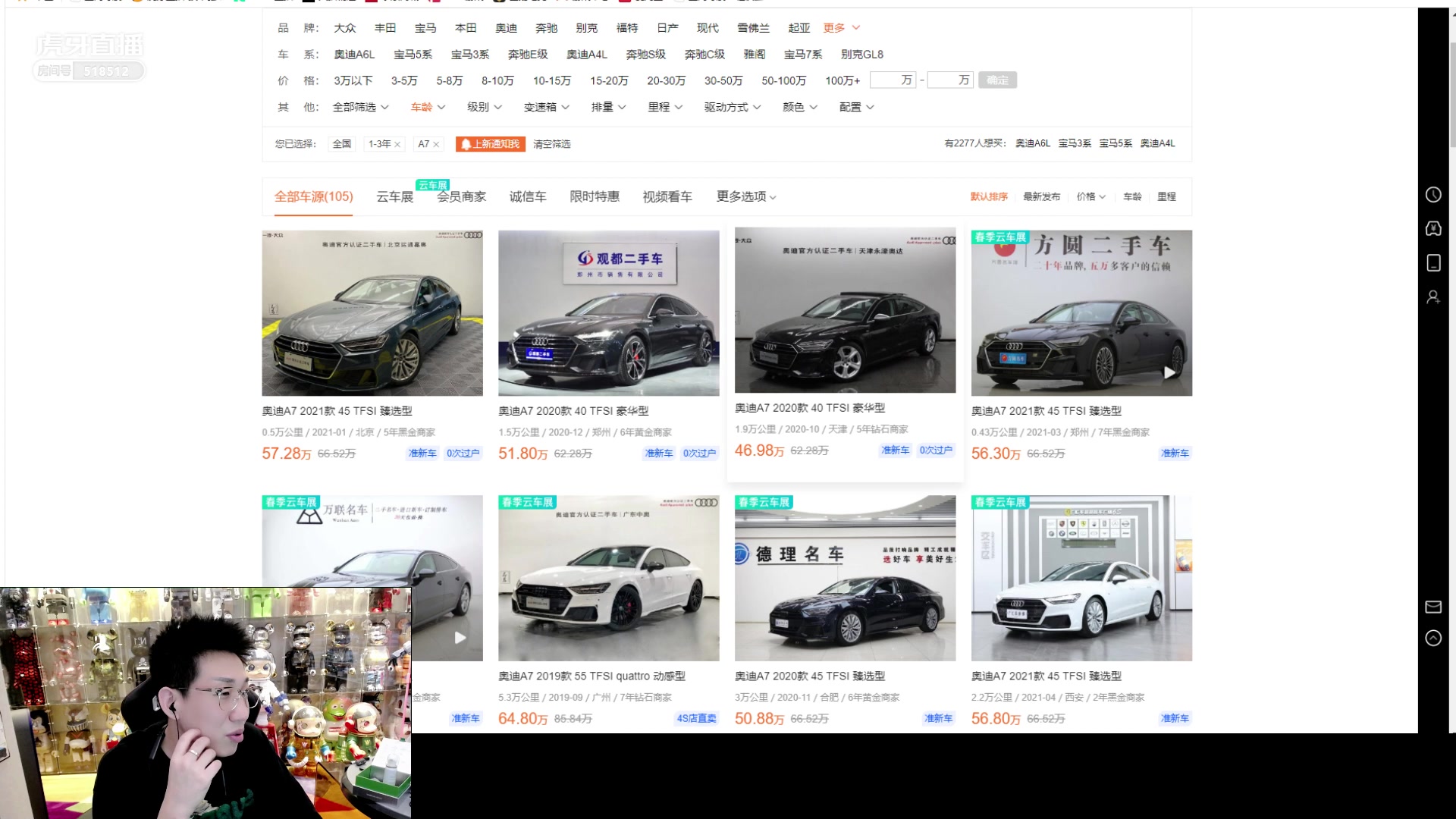Screen dimensions: 1456x819
Task: Switch to the 诚信车 tab
Action: pyautogui.click(x=528, y=197)
